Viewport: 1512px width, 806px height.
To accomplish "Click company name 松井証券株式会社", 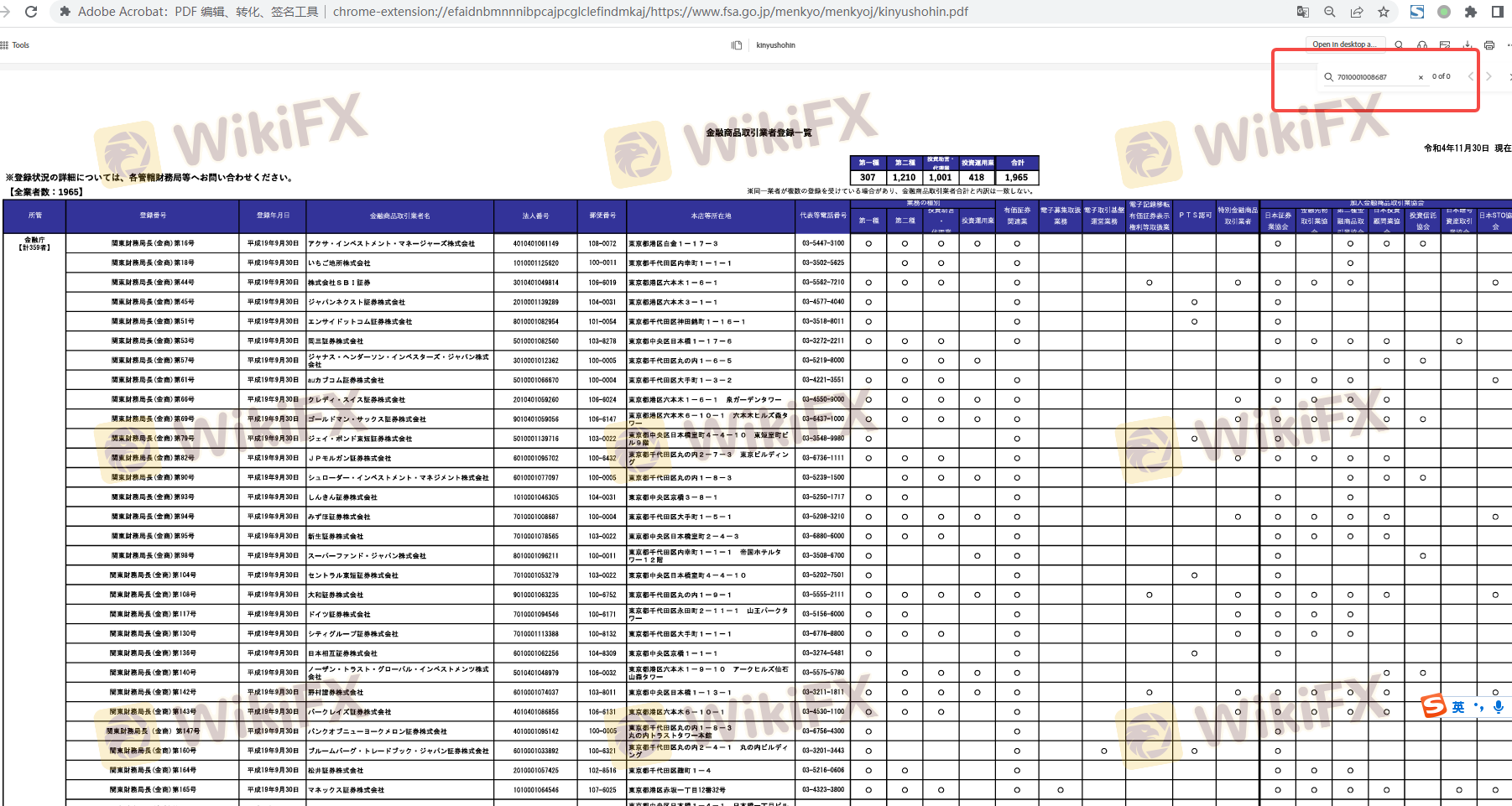I will tap(336, 770).
